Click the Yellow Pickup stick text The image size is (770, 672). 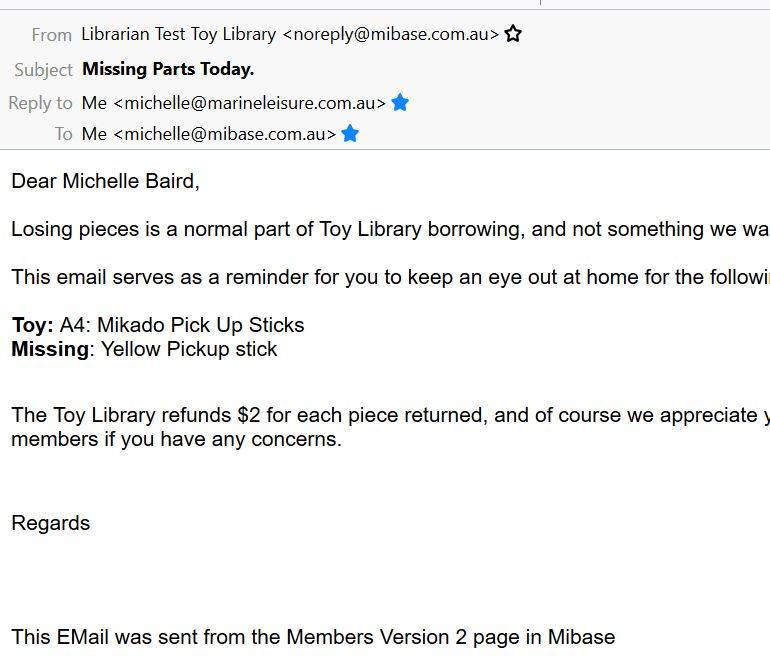pyautogui.click(x=189, y=349)
